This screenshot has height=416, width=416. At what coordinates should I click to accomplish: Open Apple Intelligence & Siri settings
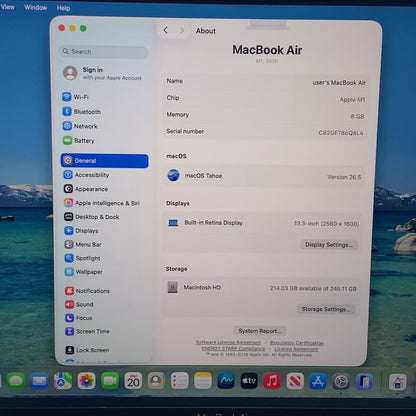(102, 203)
